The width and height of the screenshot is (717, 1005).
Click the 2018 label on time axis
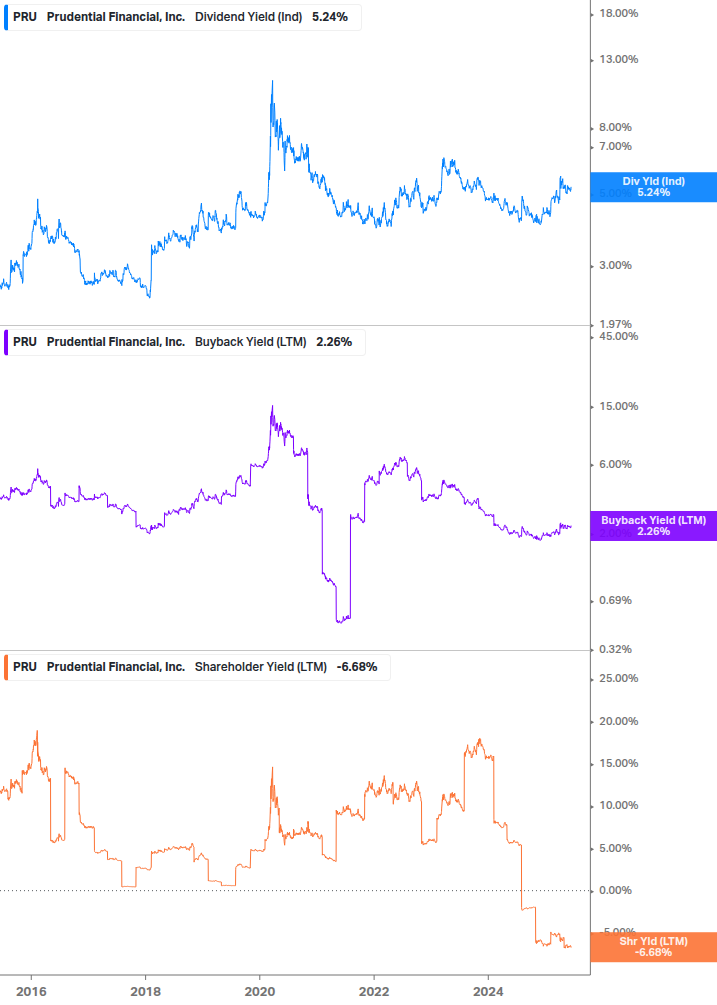click(145, 992)
